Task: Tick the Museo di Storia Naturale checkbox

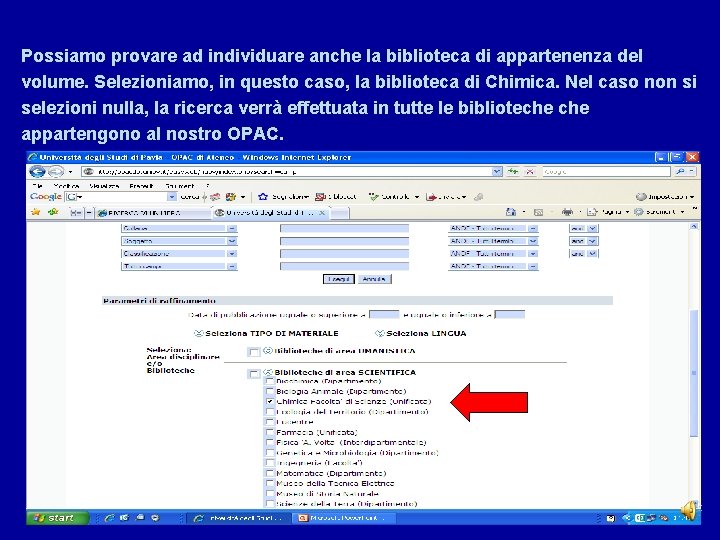Action: (x=270, y=494)
